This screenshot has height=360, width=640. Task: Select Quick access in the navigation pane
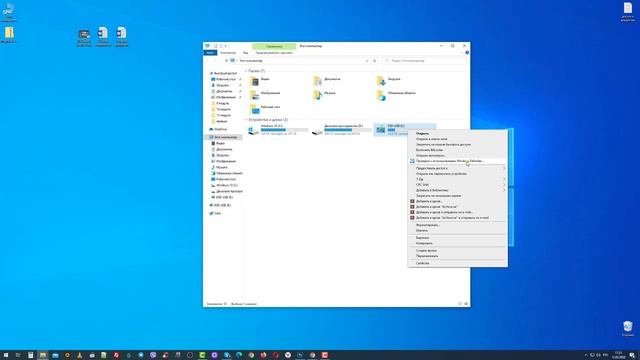[x=223, y=73]
